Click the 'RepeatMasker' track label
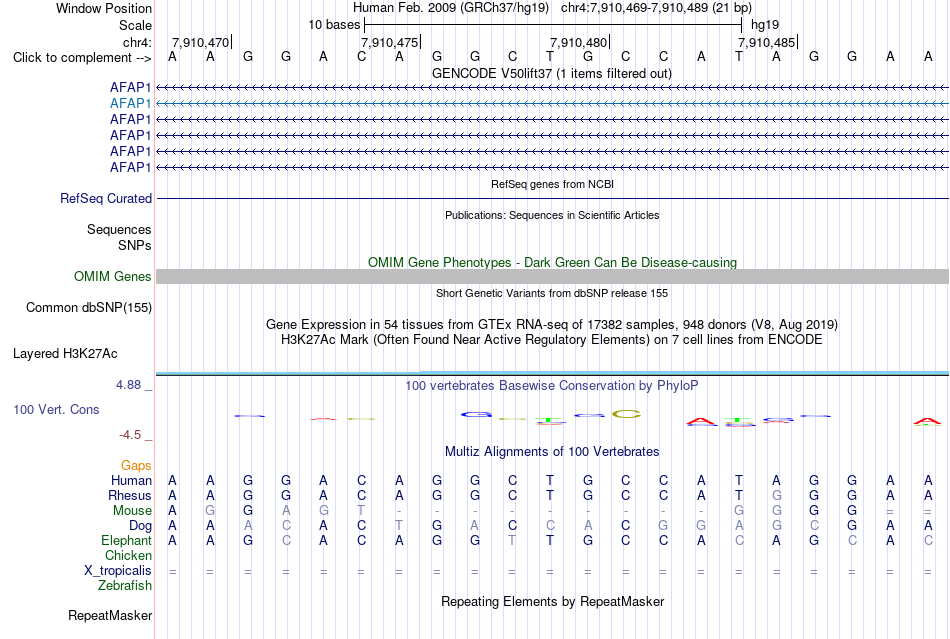The image size is (950, 639). tap(110, 616)
